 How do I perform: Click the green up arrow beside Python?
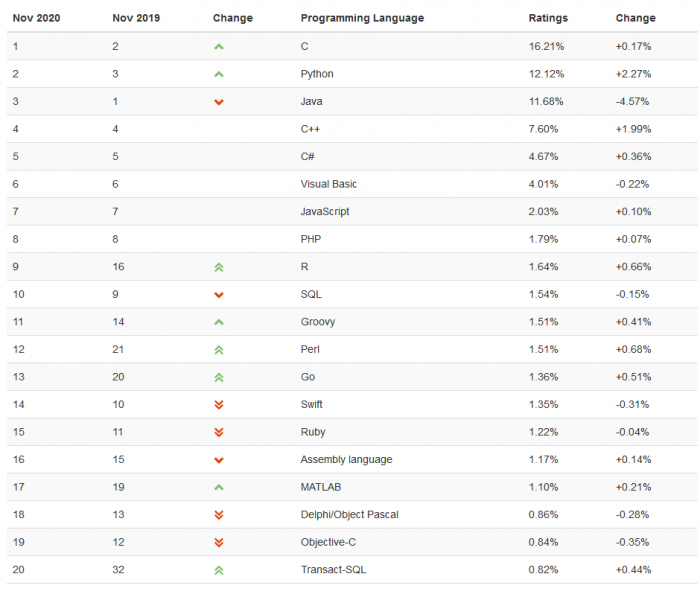(218, 74)
